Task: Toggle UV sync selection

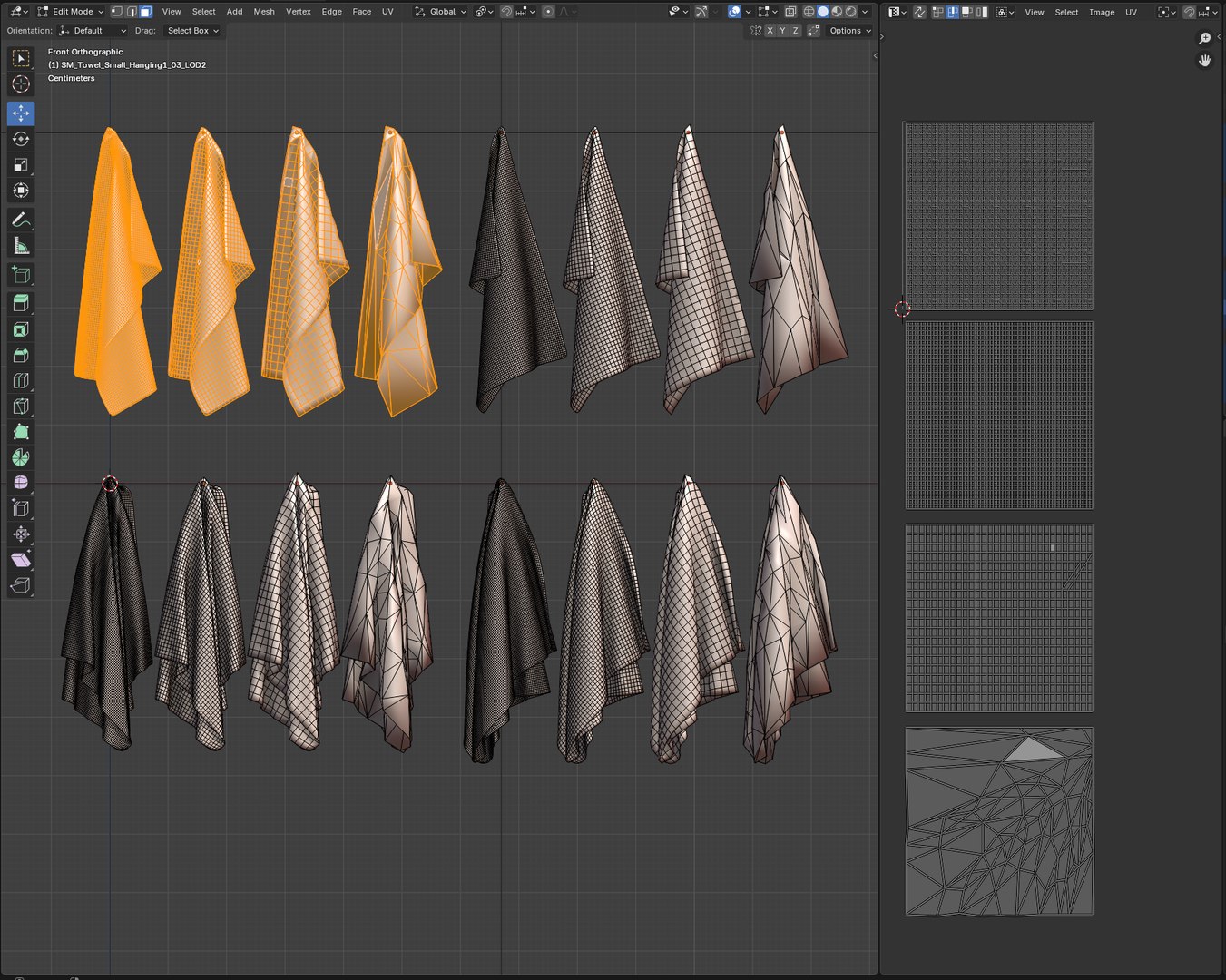Action: click(x=919, y=12)
